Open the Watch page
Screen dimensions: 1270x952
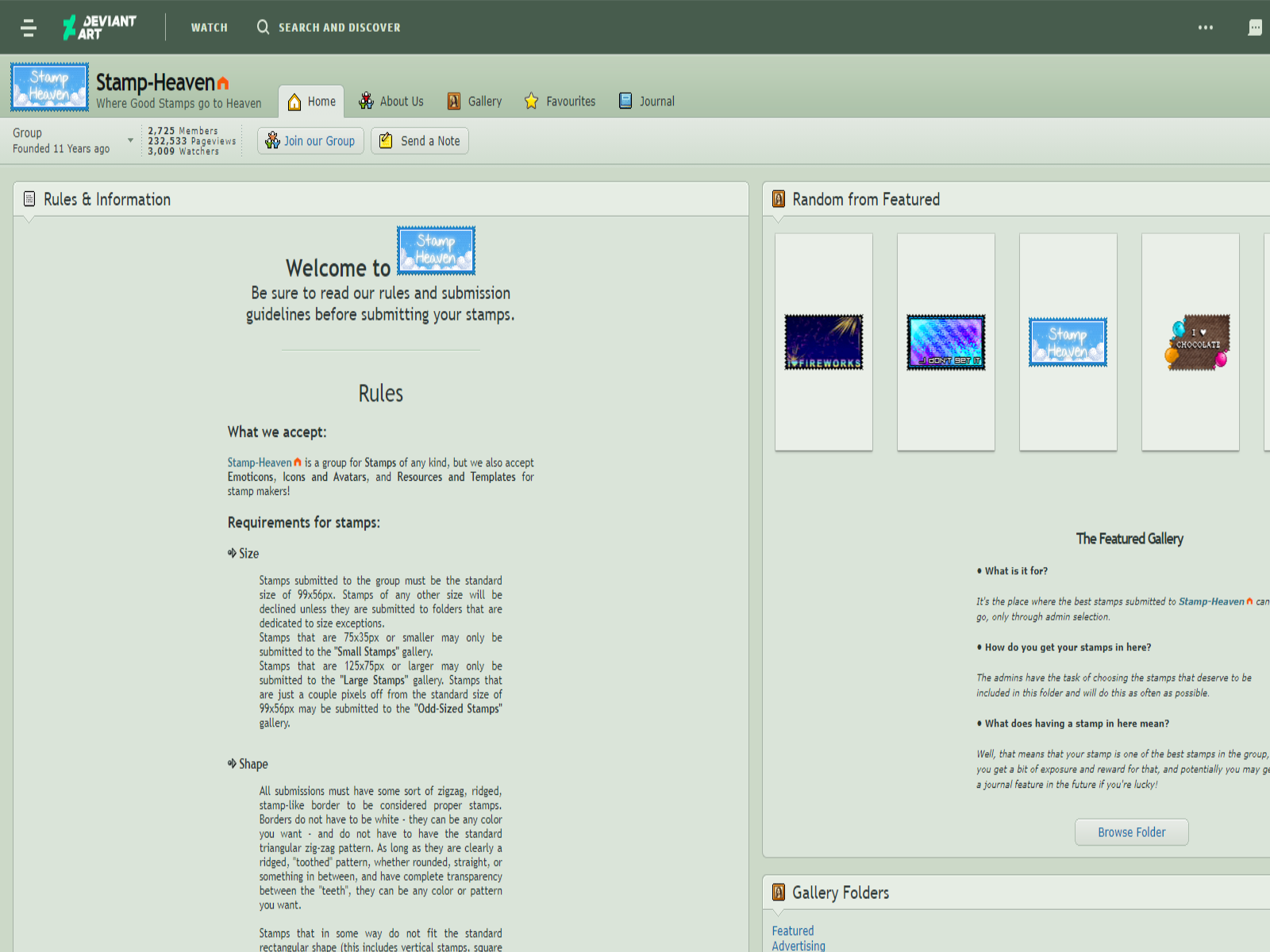[210, 28]
